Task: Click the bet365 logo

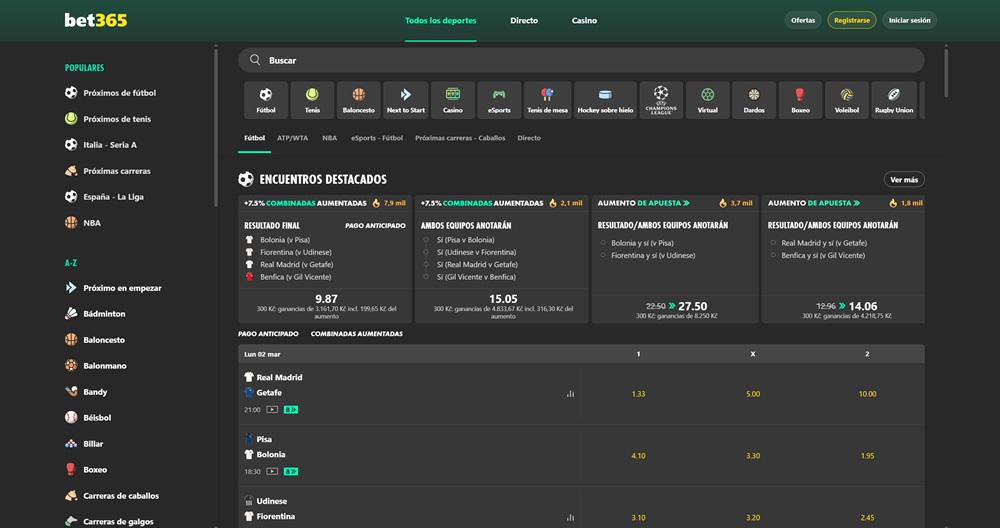Action: tap(96, 20)
